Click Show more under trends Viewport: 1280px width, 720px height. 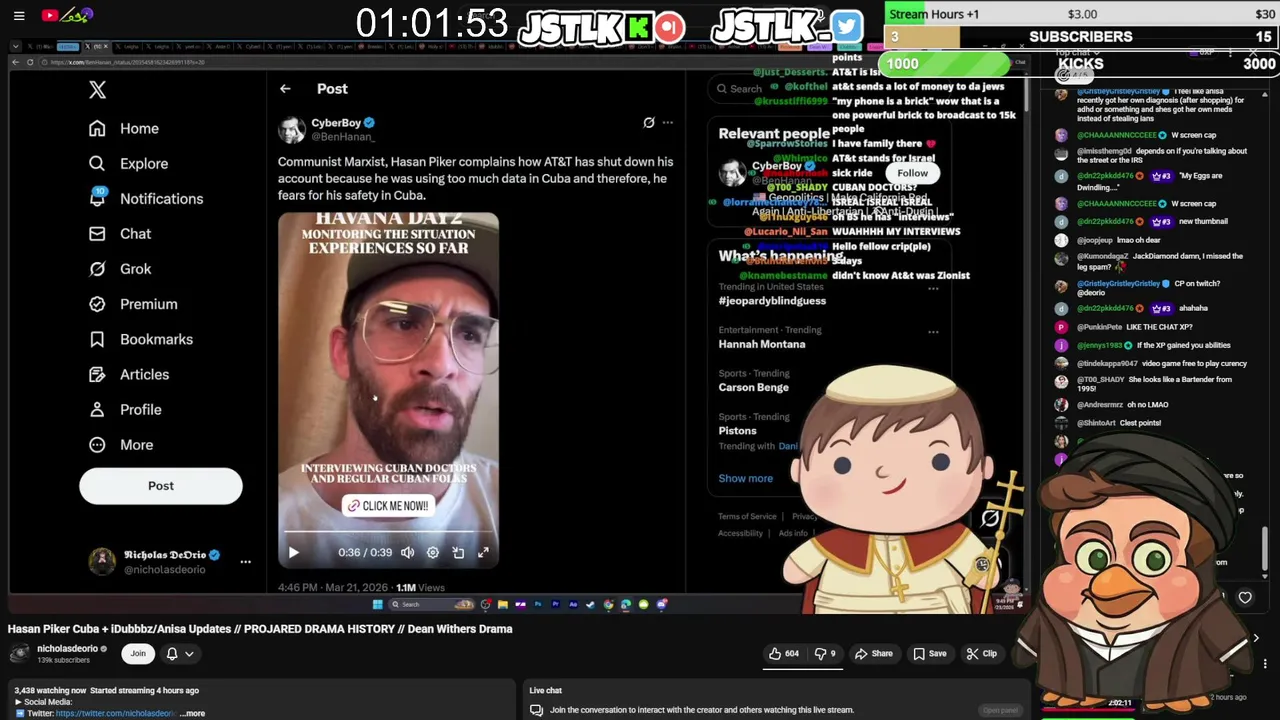pos(745,478)
